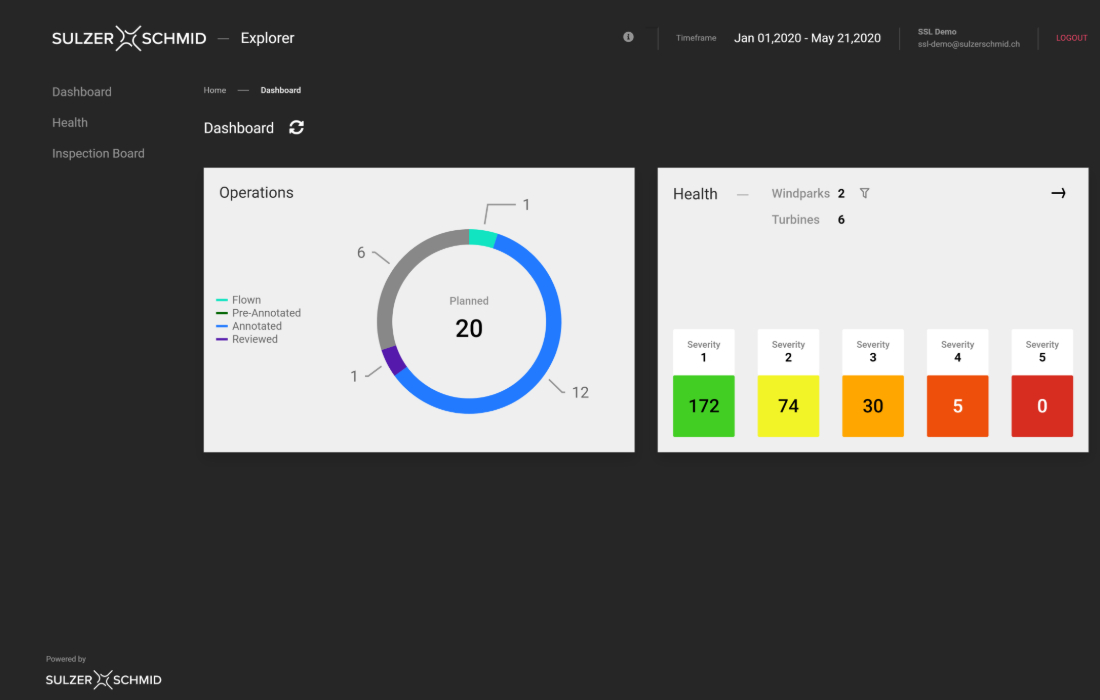Open Dashboard in the sidebar
Image resolution: width=1100 pixels, height=700 pixels.
click(x=81, y=92)
